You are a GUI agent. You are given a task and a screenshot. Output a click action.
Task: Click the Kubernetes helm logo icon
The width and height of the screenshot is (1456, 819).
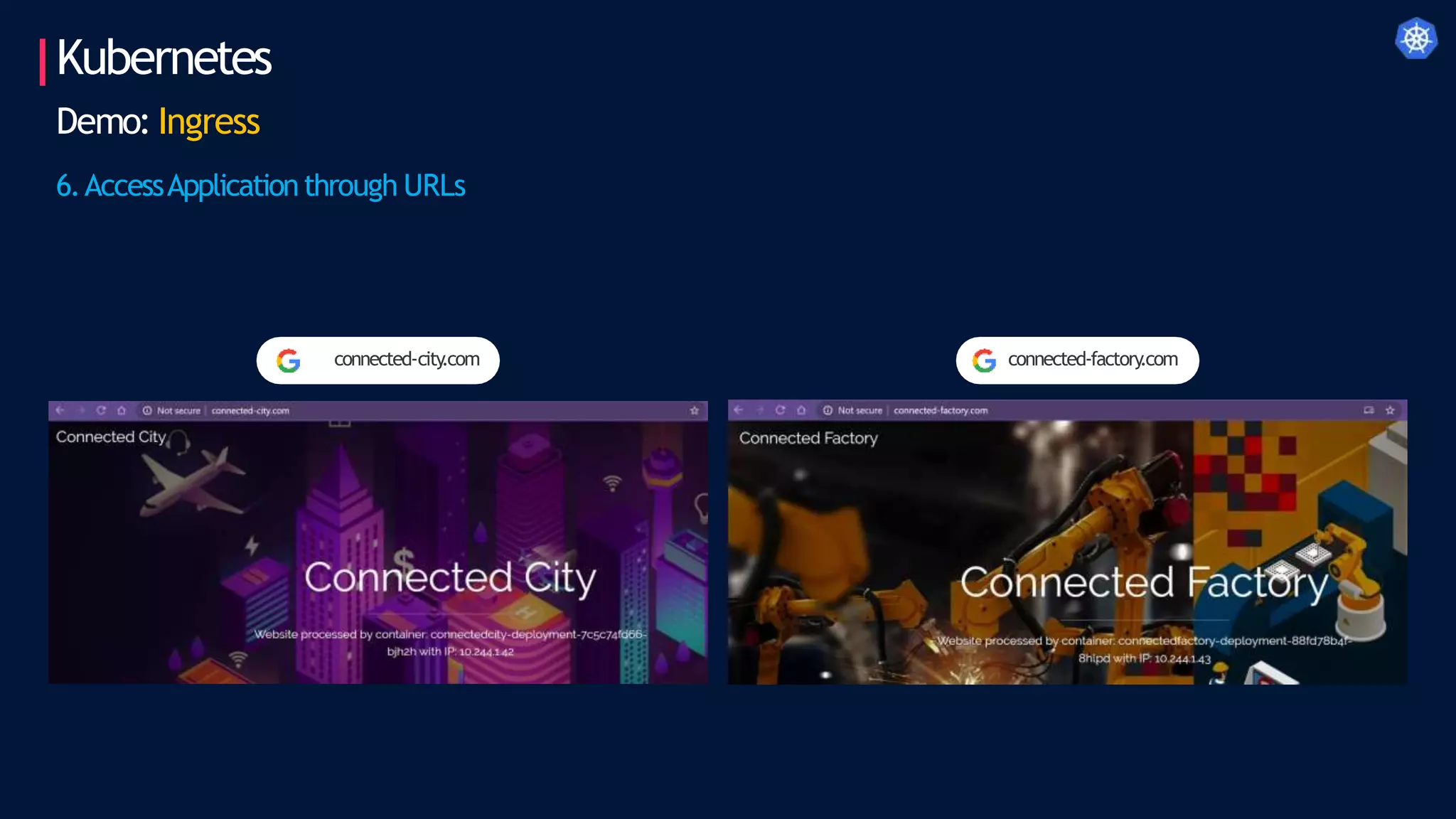[x=1415, y=38]
